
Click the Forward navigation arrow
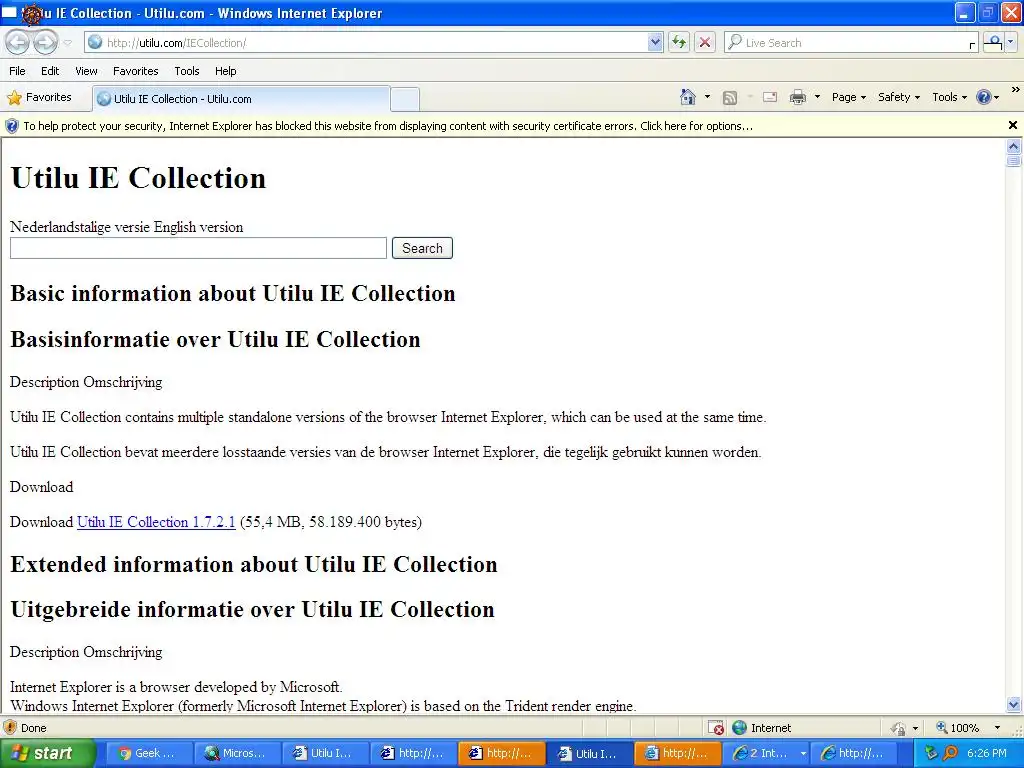pos(45,43)
